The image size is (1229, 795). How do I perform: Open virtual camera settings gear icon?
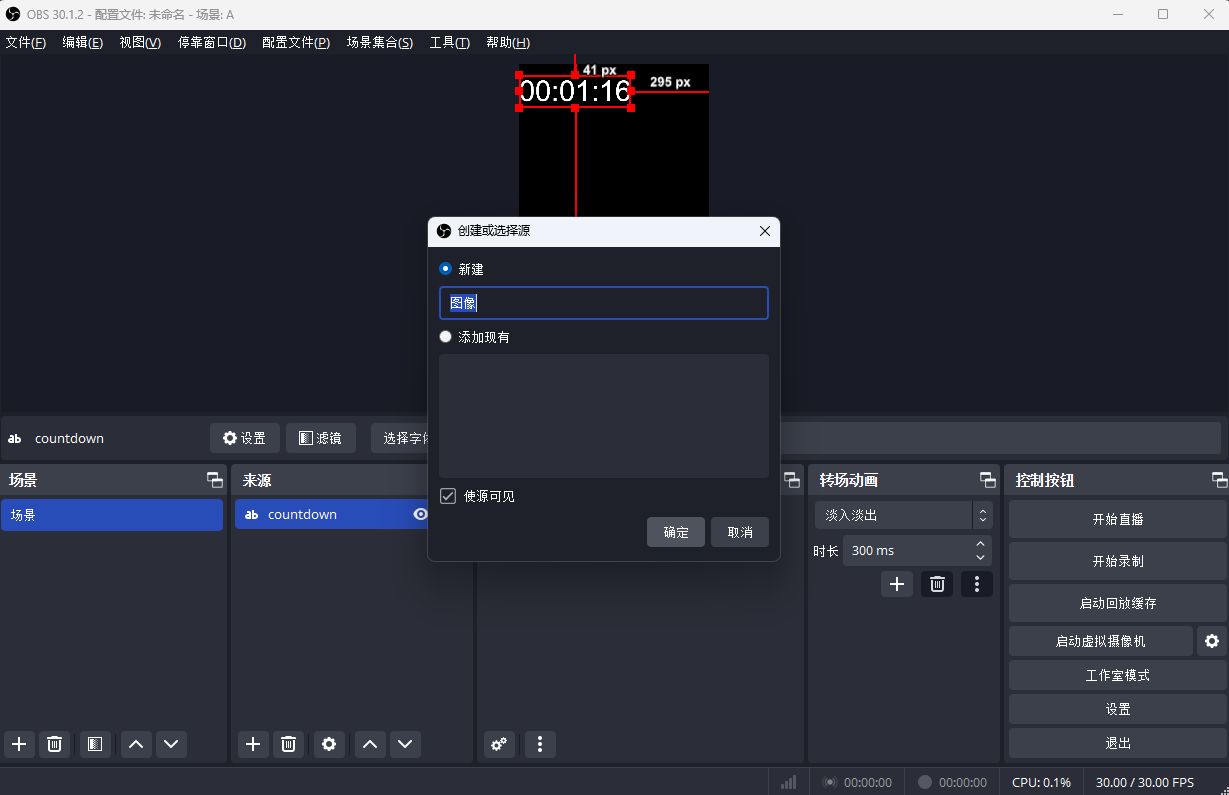click(x=1212, y=641)
